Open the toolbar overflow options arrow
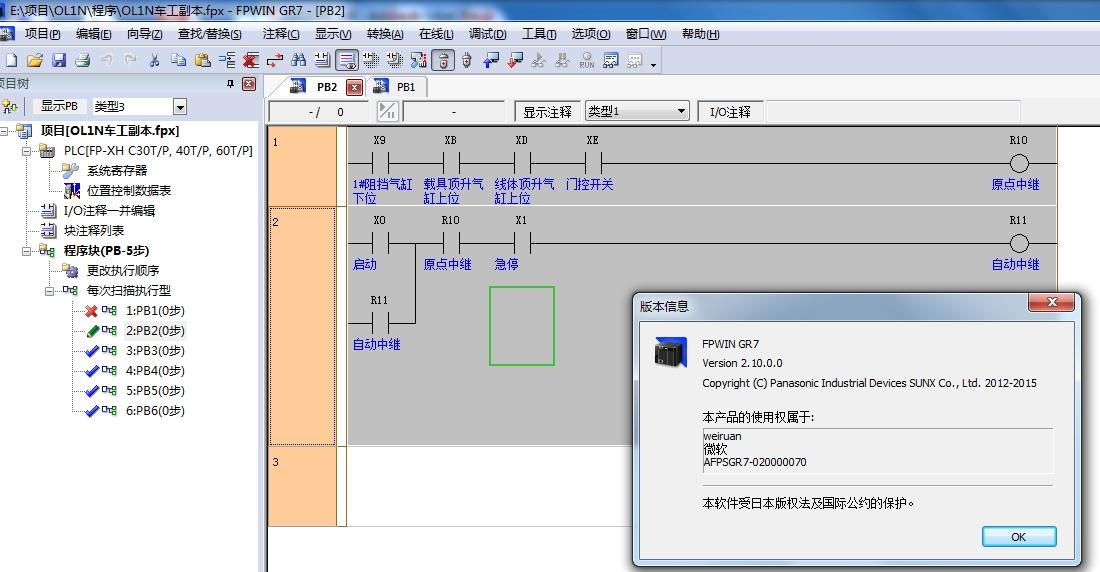The image size is (1100, 572). tap(653, 64)
